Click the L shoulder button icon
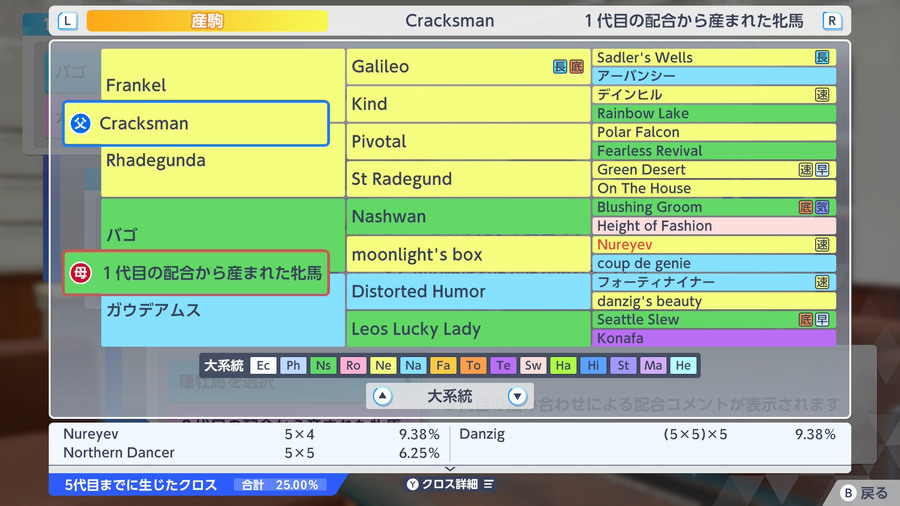The width and height of the screenshot is (900, 506). [68, 21]
